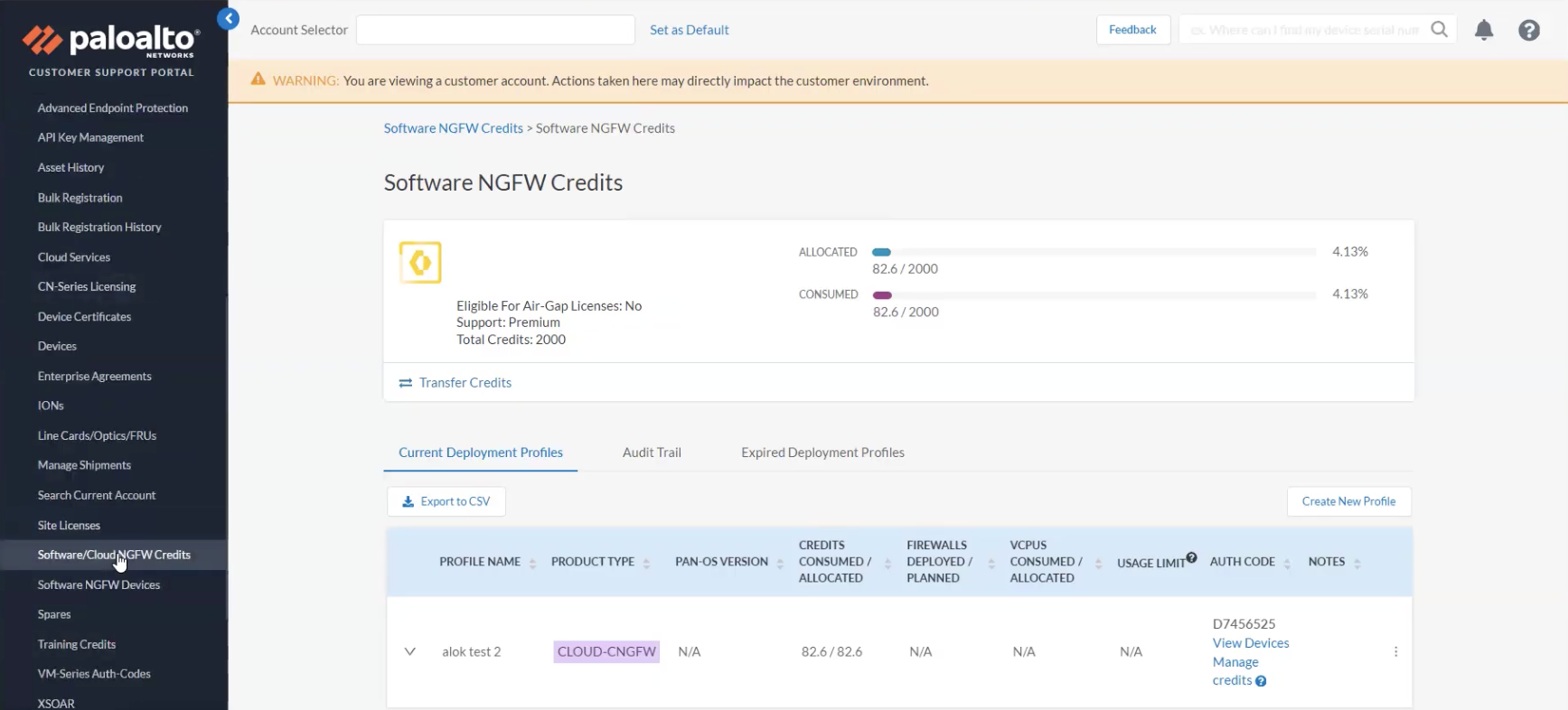The height and width of the screenshot is (710, 1568).
Task: Click auth code D7456525
Action: 1244,624
